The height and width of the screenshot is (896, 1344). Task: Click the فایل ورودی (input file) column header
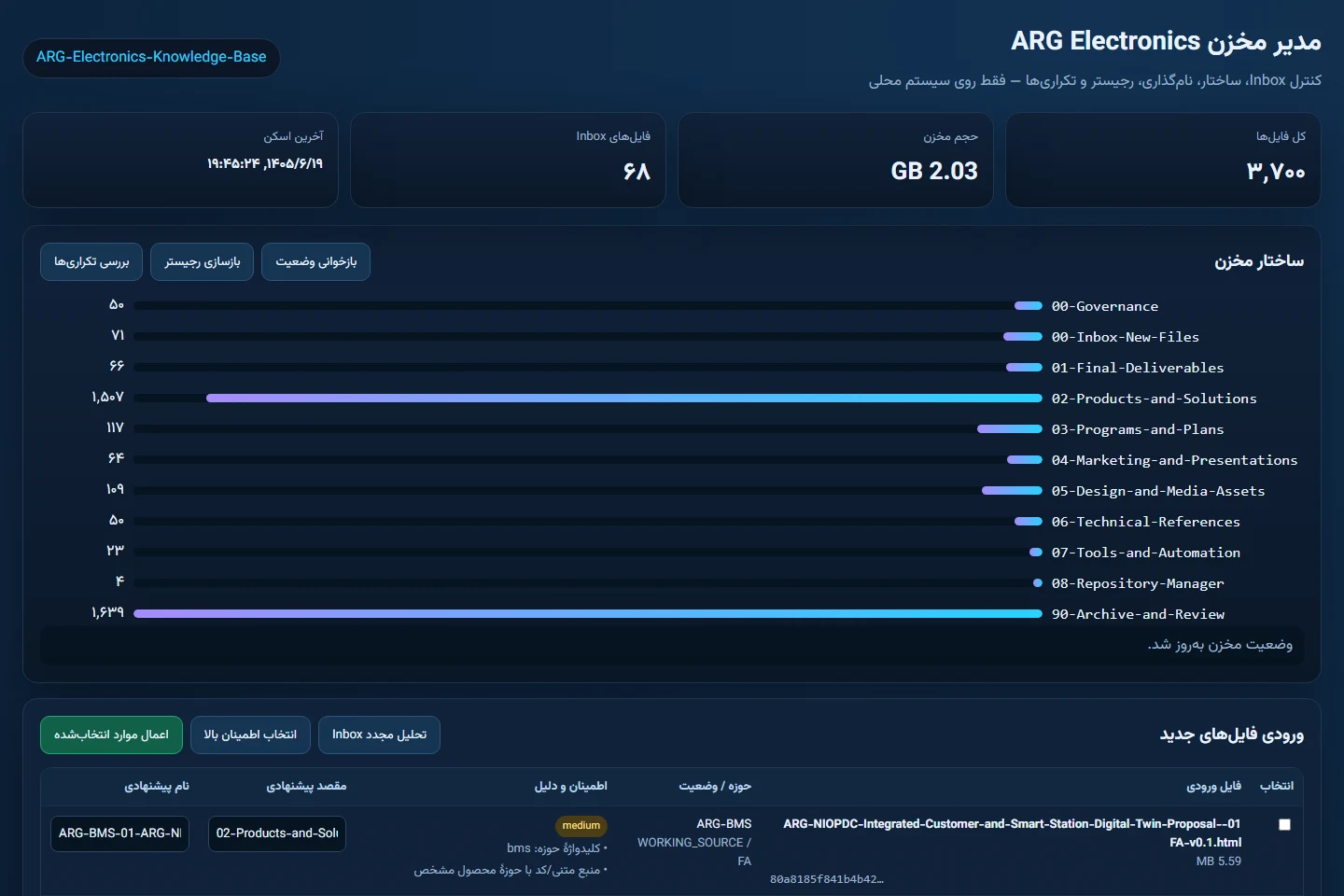1213,787
